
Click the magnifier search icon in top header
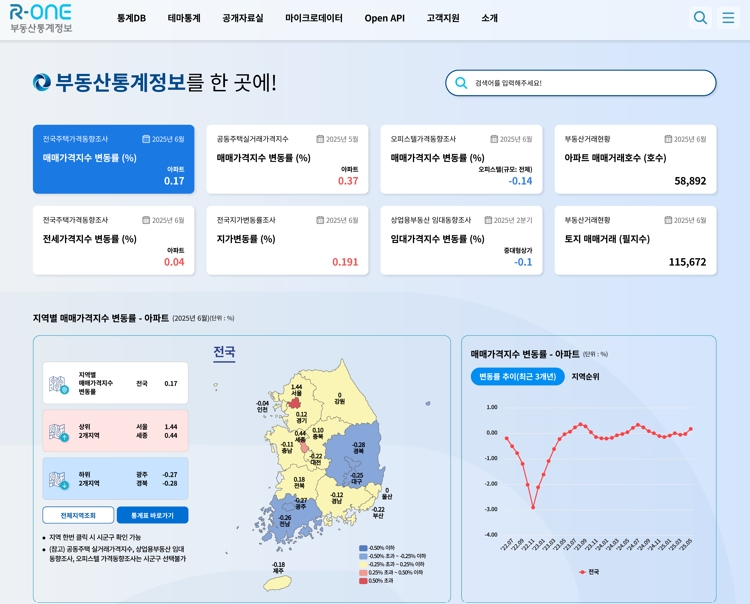[x=700, y=18]
